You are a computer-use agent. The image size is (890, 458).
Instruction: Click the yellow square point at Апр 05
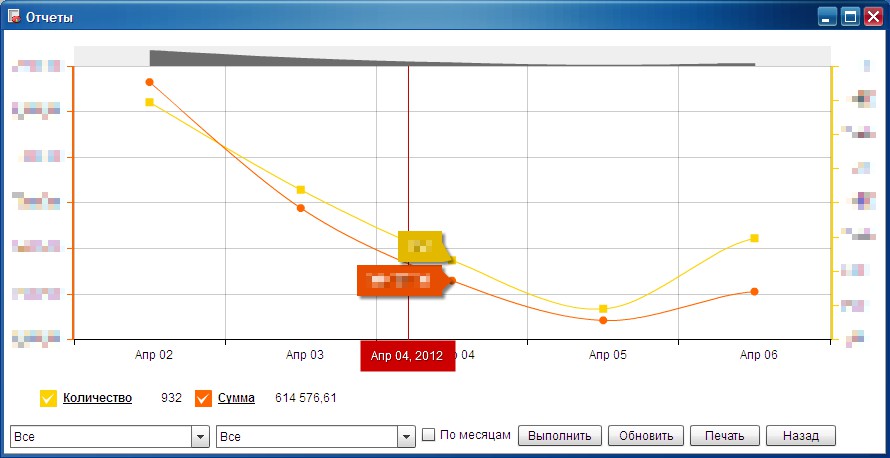[x=603, y=309]
